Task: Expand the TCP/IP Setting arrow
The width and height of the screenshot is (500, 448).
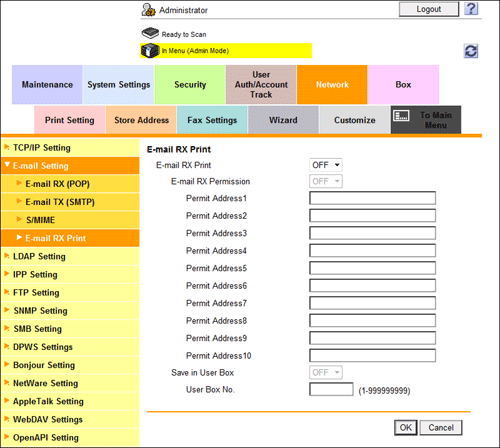Action: (7, 147)
